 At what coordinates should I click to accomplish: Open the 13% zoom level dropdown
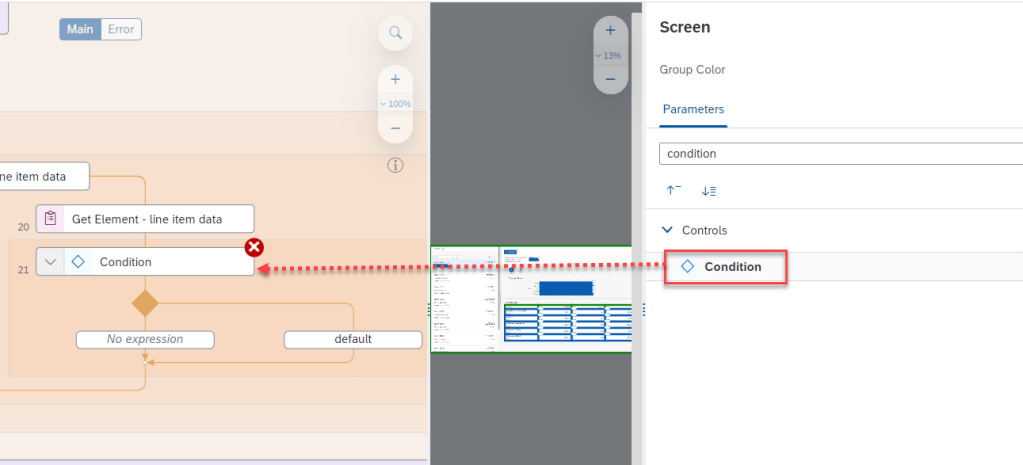pyautogui.click(x=610, y=55)
